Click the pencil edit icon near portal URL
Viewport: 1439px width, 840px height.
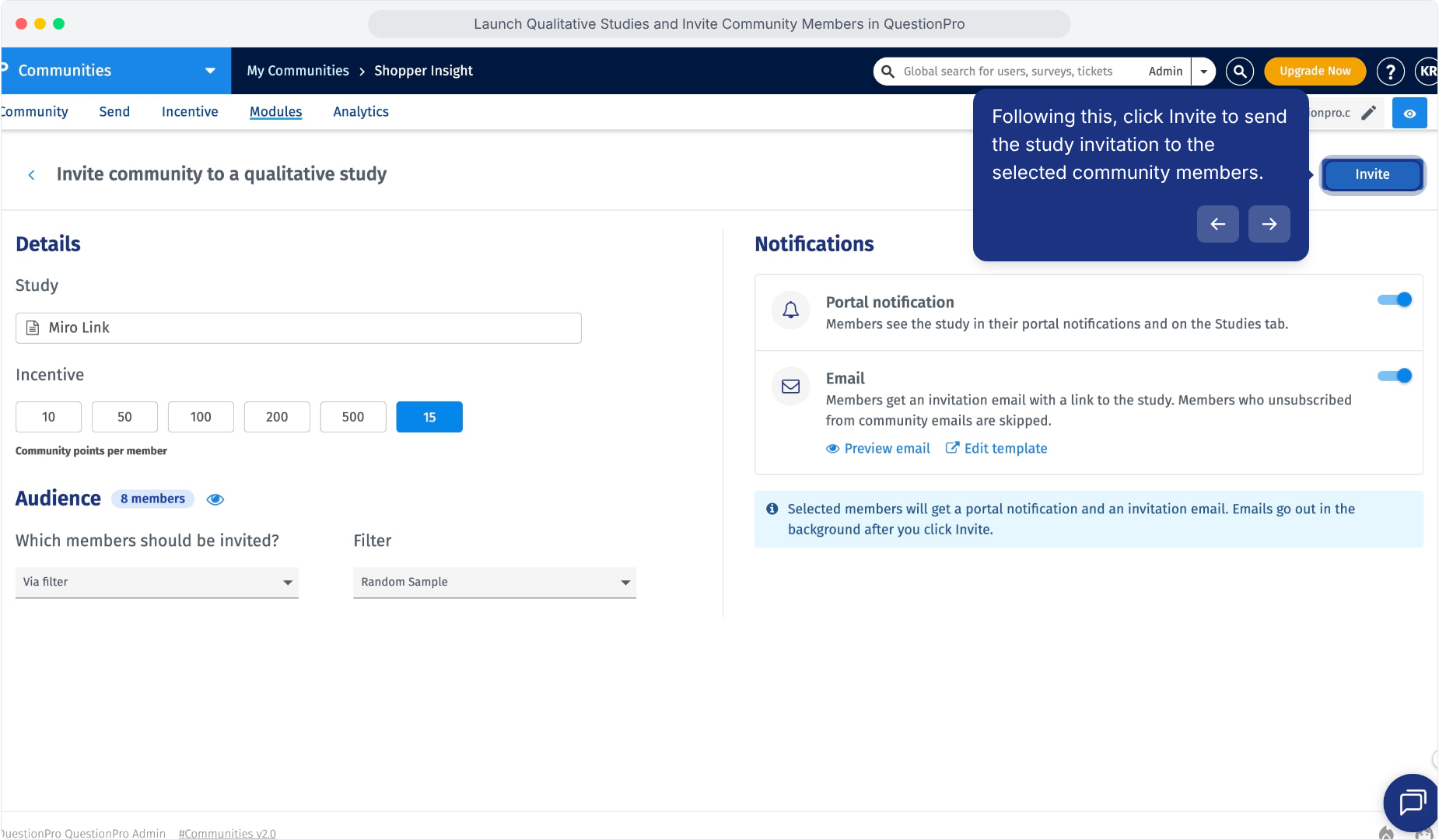1369,114
